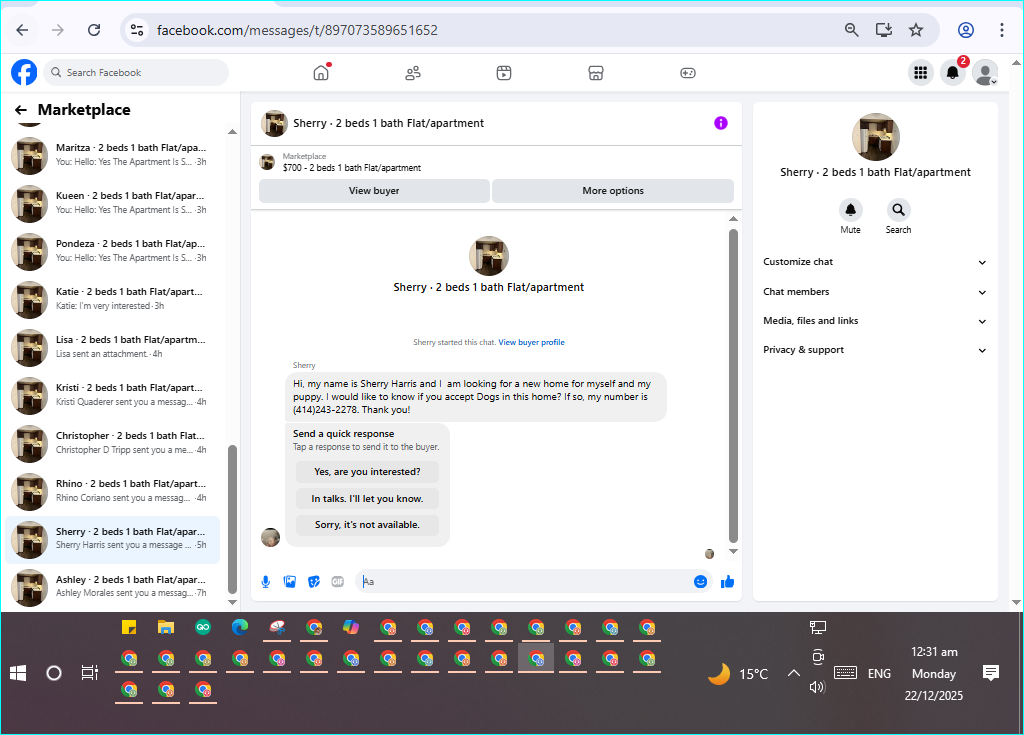The image size is (1024, 735).
Task: Click the conversation list scrollbar thumb
Action: point(232,519)
